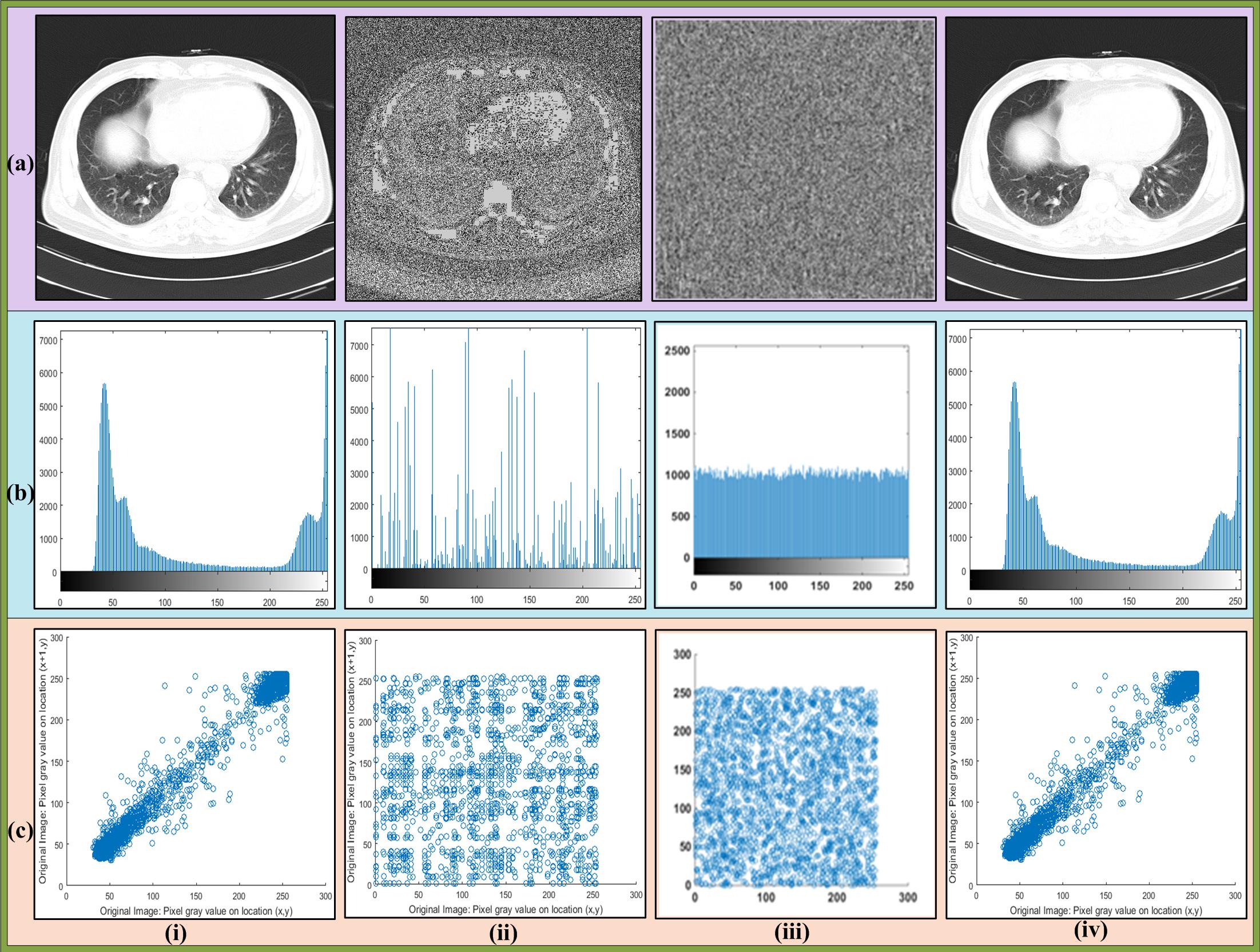Click the grayscale gradient bar under first histogram
This screenshot has width=1260, height=952.
click(x=193, y=581)
